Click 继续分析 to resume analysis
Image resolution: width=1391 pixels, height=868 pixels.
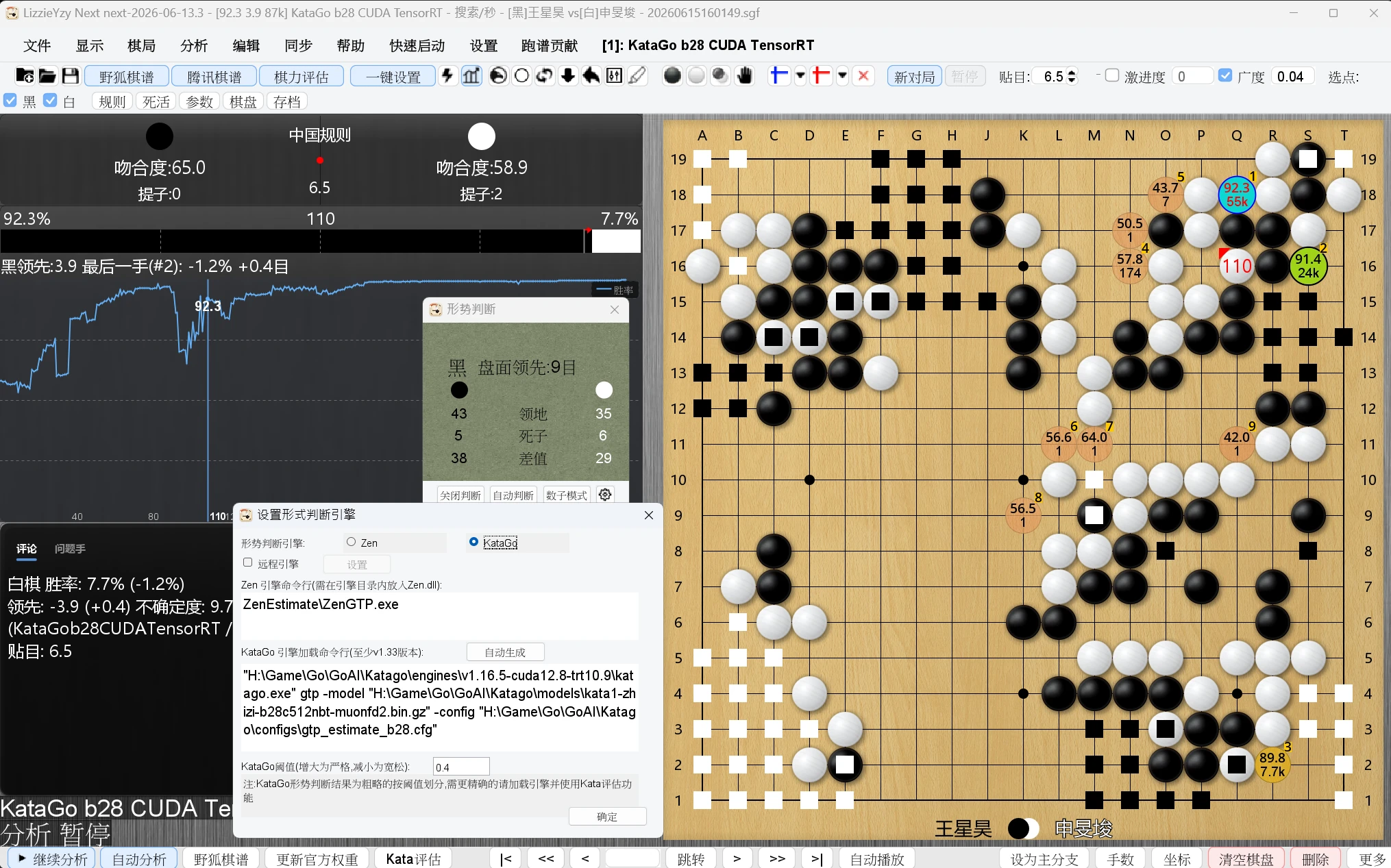[53, 858]
